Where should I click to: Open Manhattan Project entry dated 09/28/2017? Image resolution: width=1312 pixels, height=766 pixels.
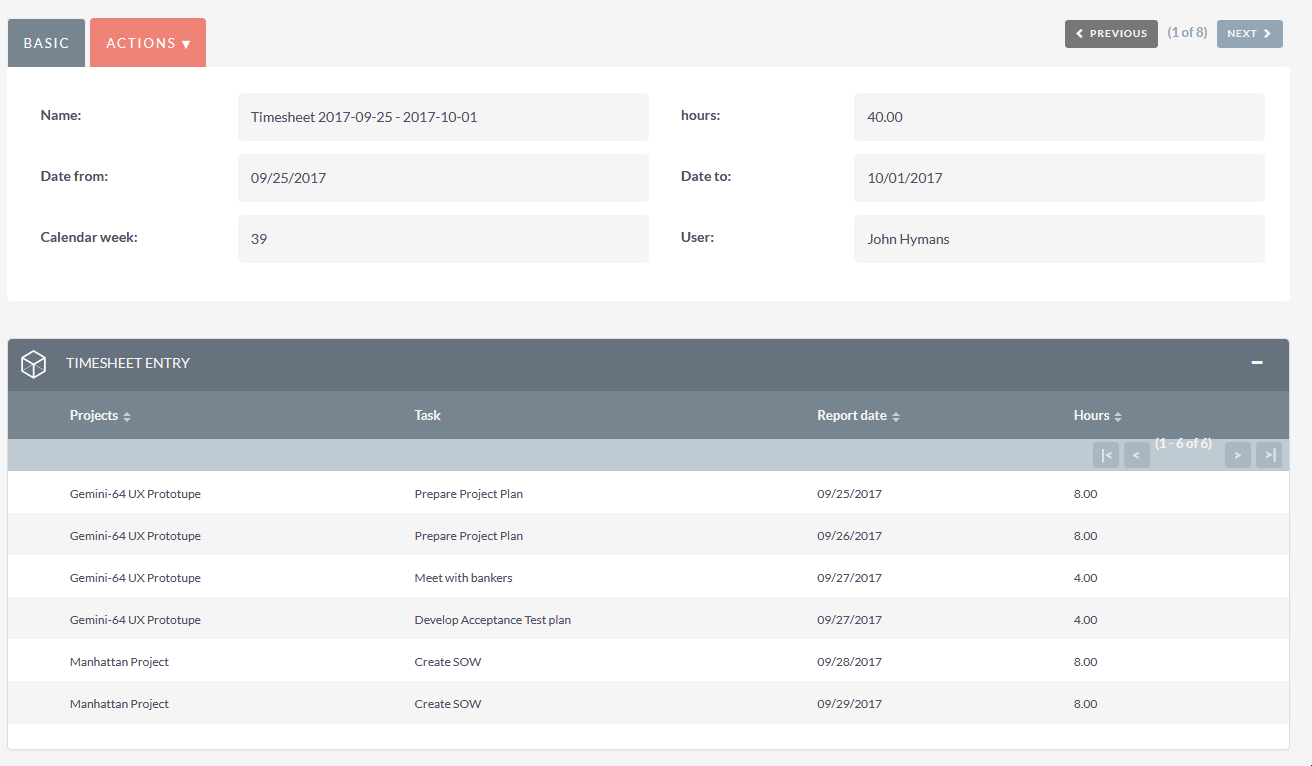tap(119, 662)
